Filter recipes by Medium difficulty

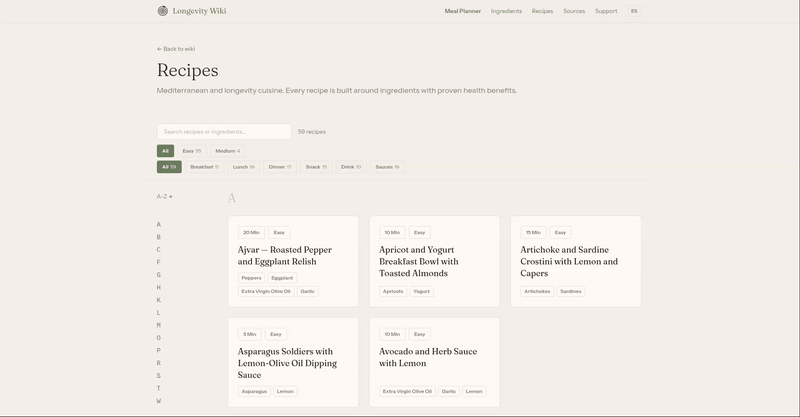(228, 151)
